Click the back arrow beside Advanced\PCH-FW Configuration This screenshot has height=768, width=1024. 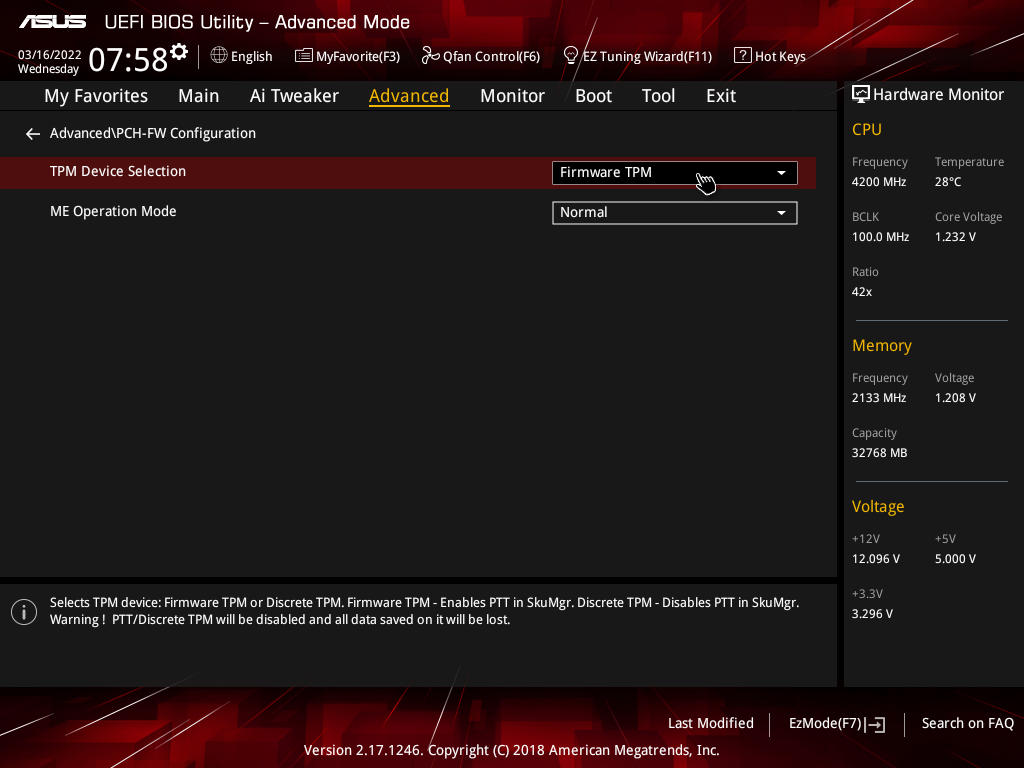pos(33,134)
